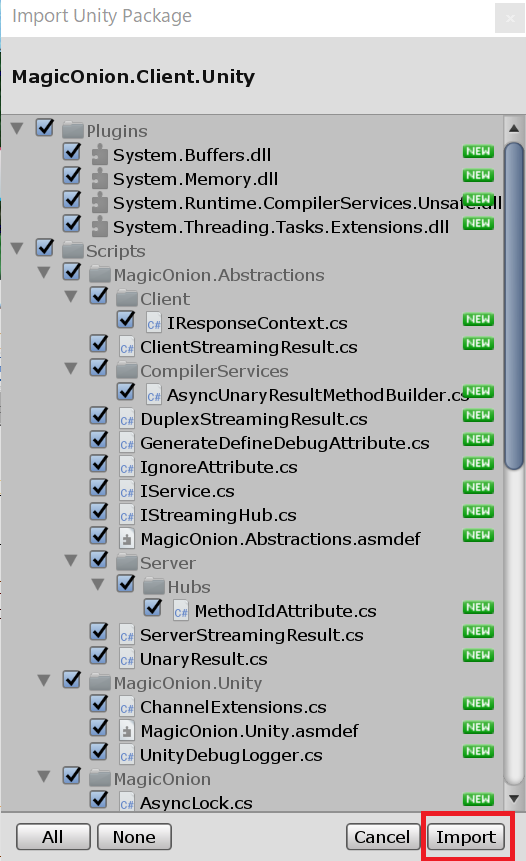The height and width of the screenshot is (861, 526).
Task: Click the NEW badge beside UnaryResult.cs
Action: point(478,655)
